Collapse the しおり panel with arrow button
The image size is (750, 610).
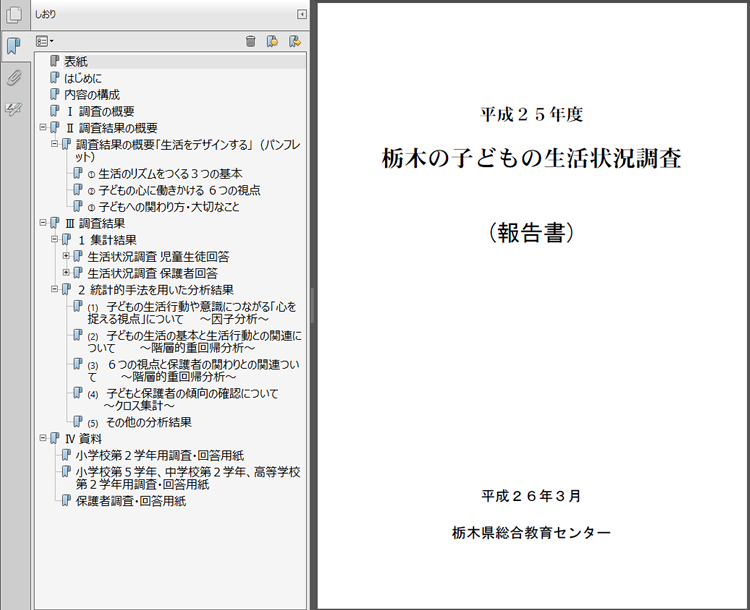[301, 14]
